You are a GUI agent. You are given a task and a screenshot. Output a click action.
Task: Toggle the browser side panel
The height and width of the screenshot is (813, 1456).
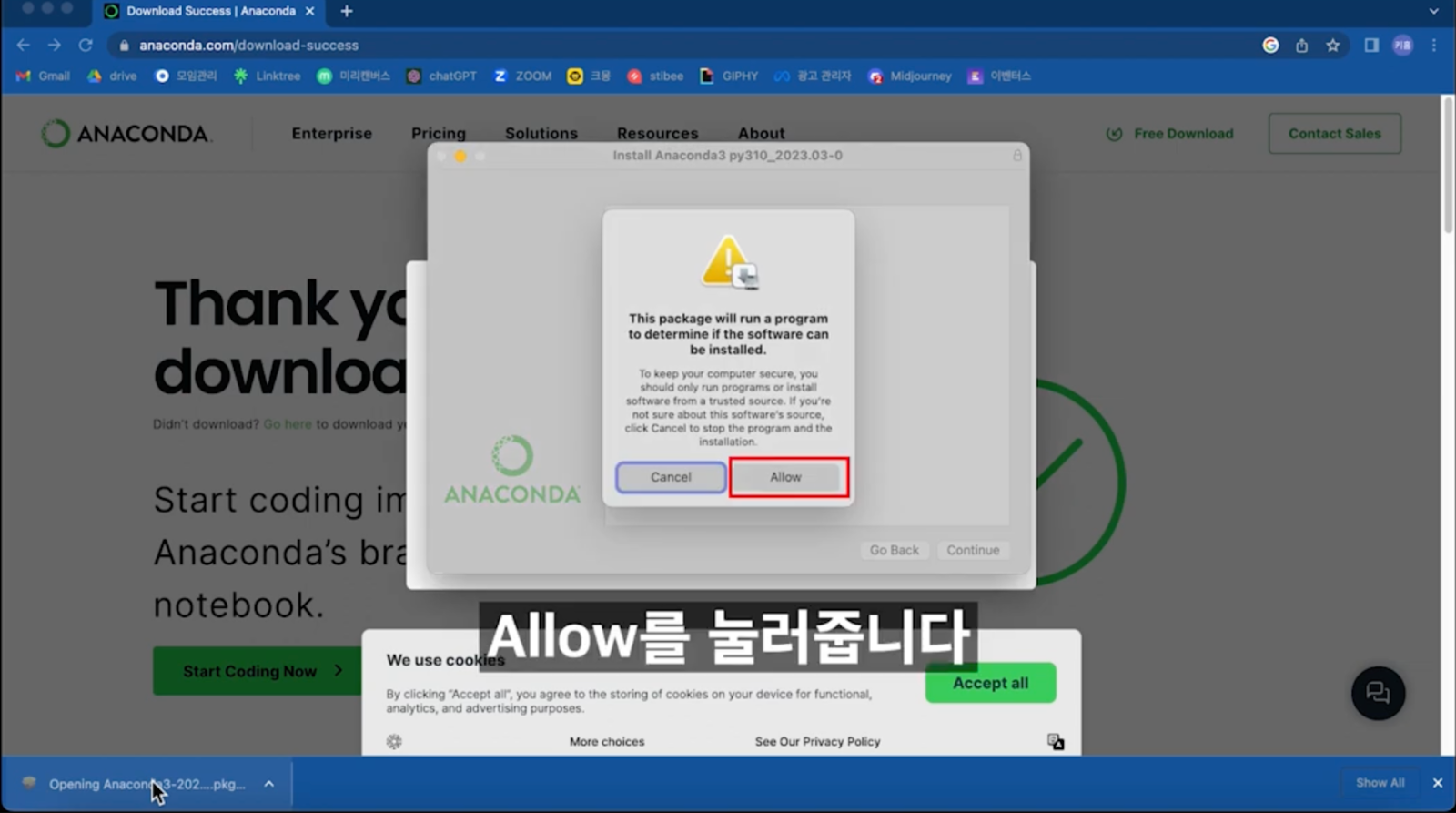coord(1371,46)
